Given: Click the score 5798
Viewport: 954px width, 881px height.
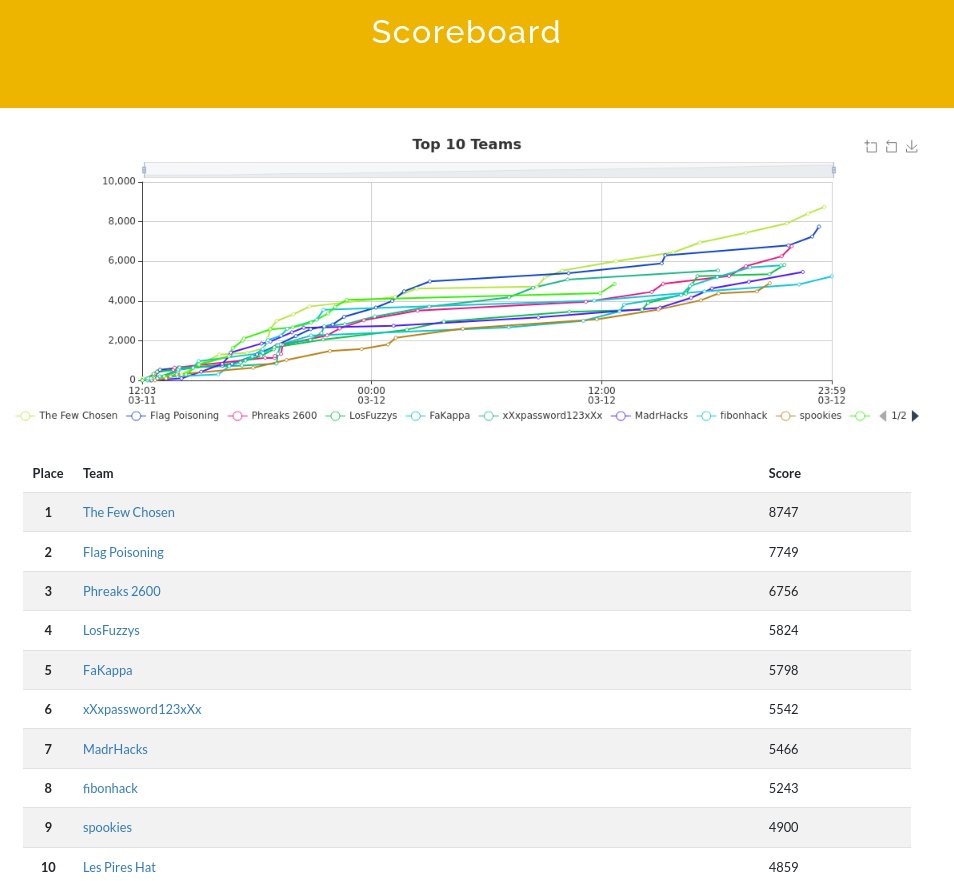Looking at the screenshot, I should (x=783, y=670).
